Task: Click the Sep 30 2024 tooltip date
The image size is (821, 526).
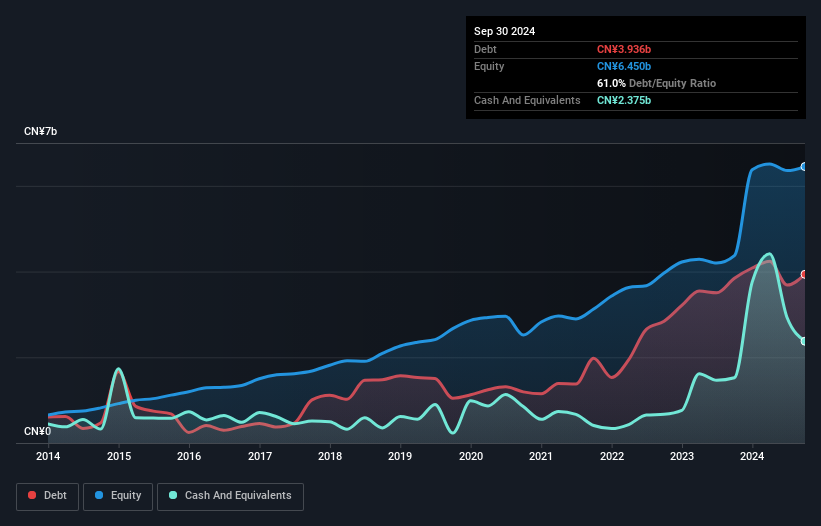Action: click(504, 31)
